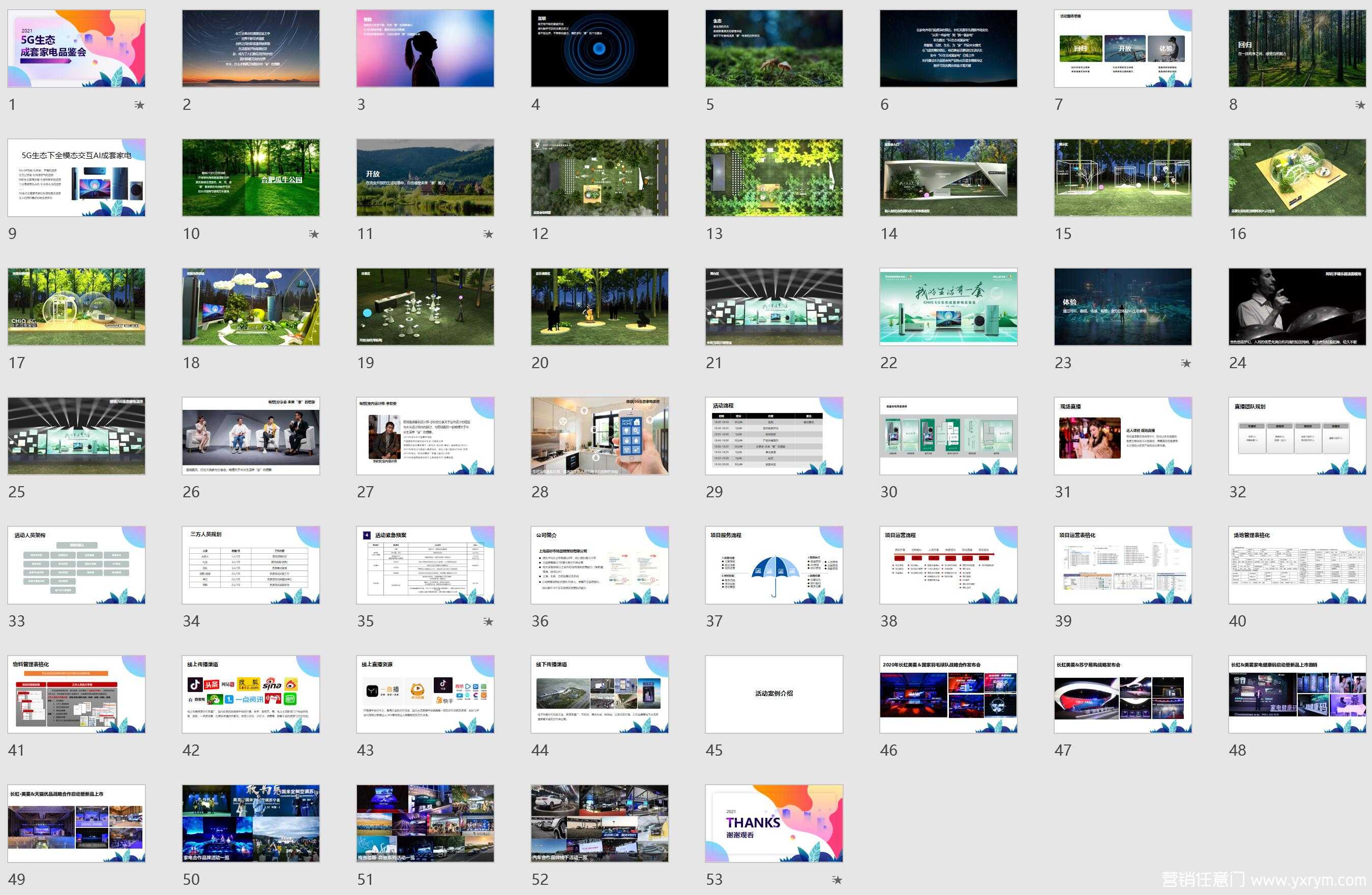Select slide 26 with four seated speakers
The width and height of the screenshot is (1372, 895).
251,436
